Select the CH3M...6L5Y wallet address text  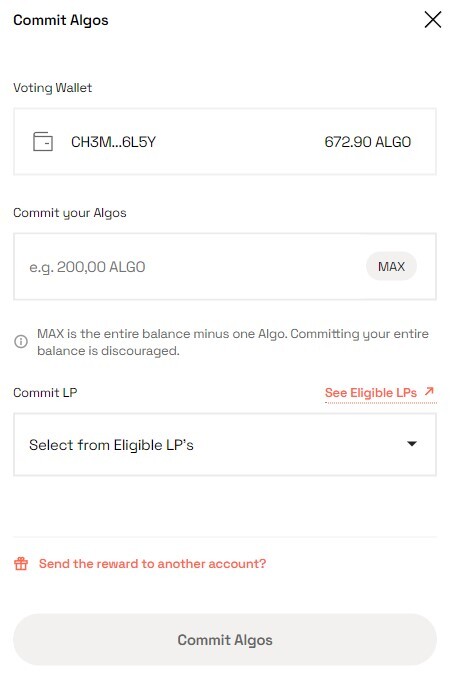click(x=114, y=142)
